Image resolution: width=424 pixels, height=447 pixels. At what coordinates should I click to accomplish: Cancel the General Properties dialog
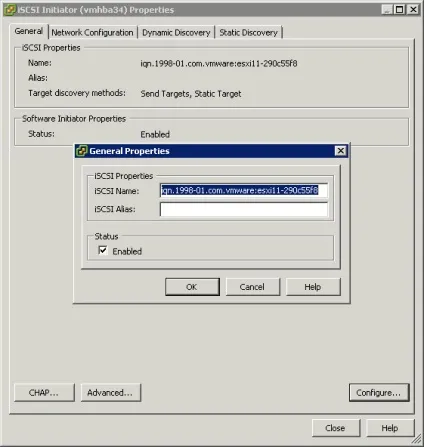coord(252,287)
